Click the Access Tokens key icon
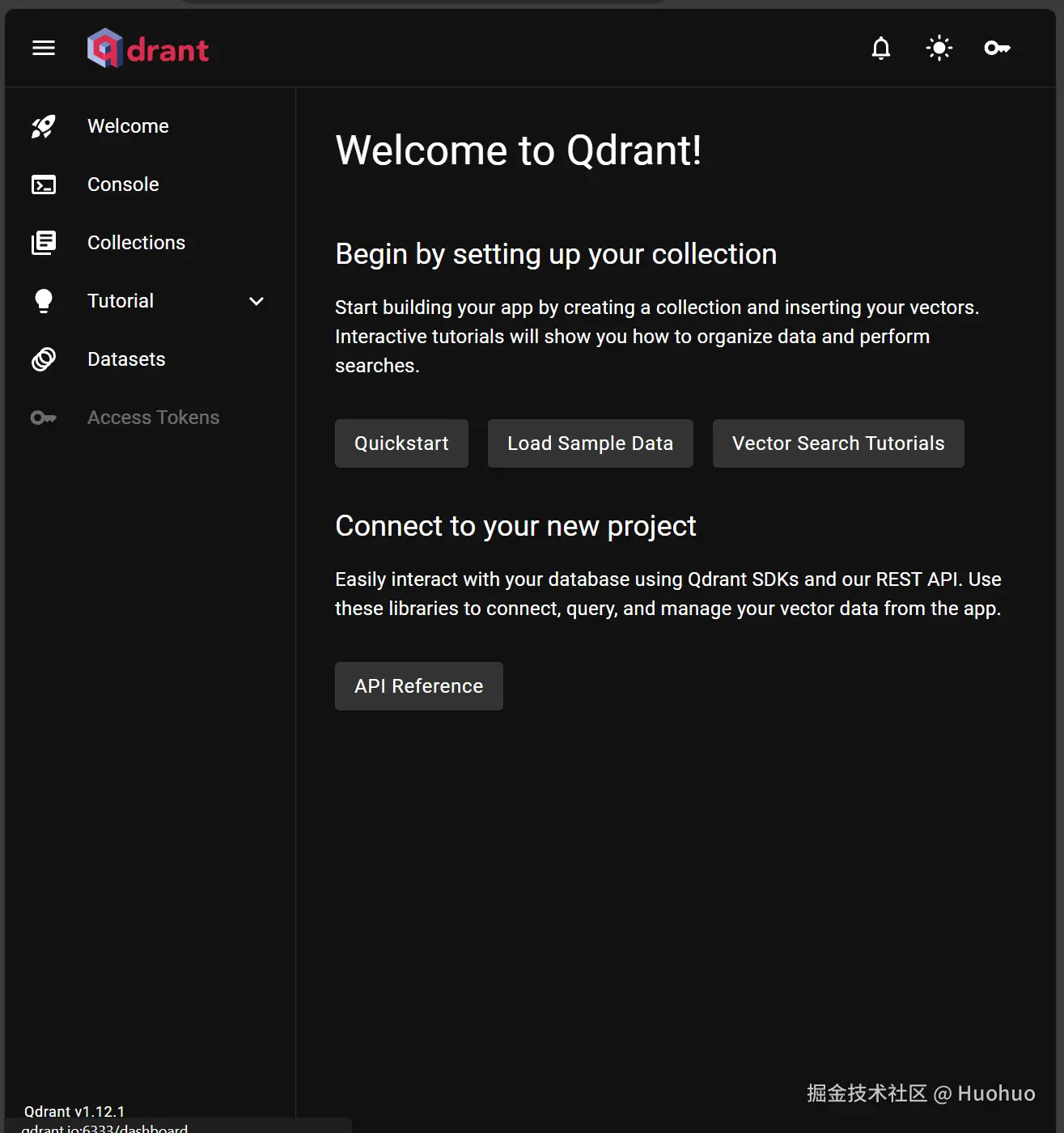This screenshot has width=1064, height=1133. pos(44,418)
